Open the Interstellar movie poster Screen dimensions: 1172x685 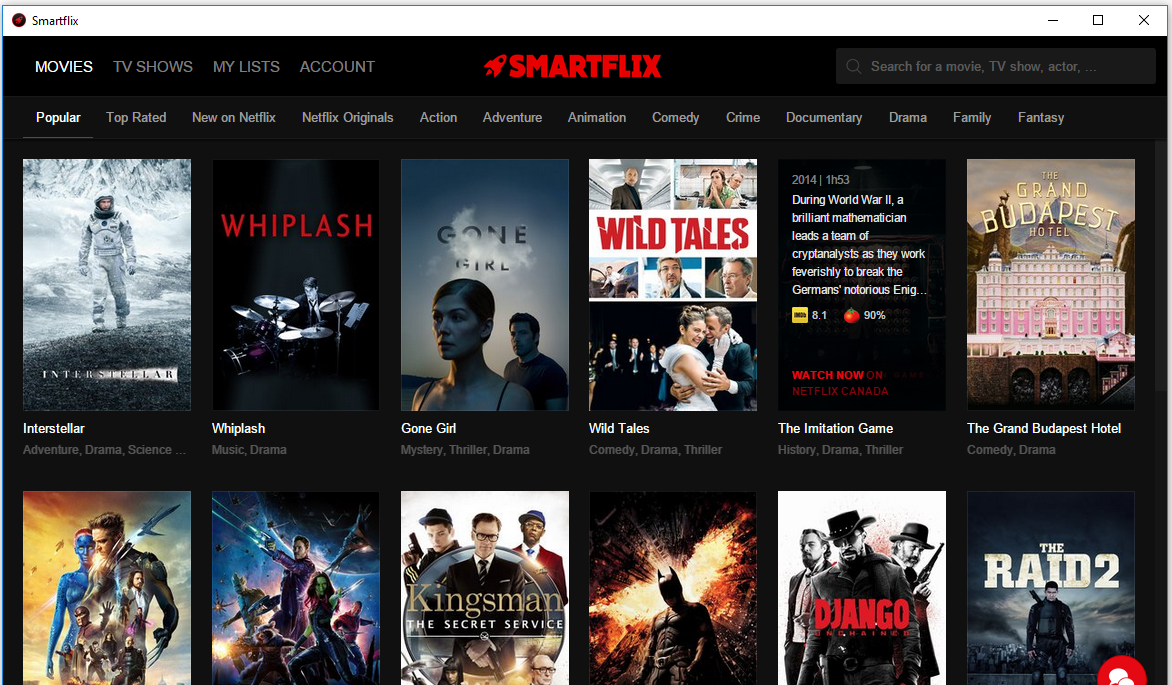[107, 284]
